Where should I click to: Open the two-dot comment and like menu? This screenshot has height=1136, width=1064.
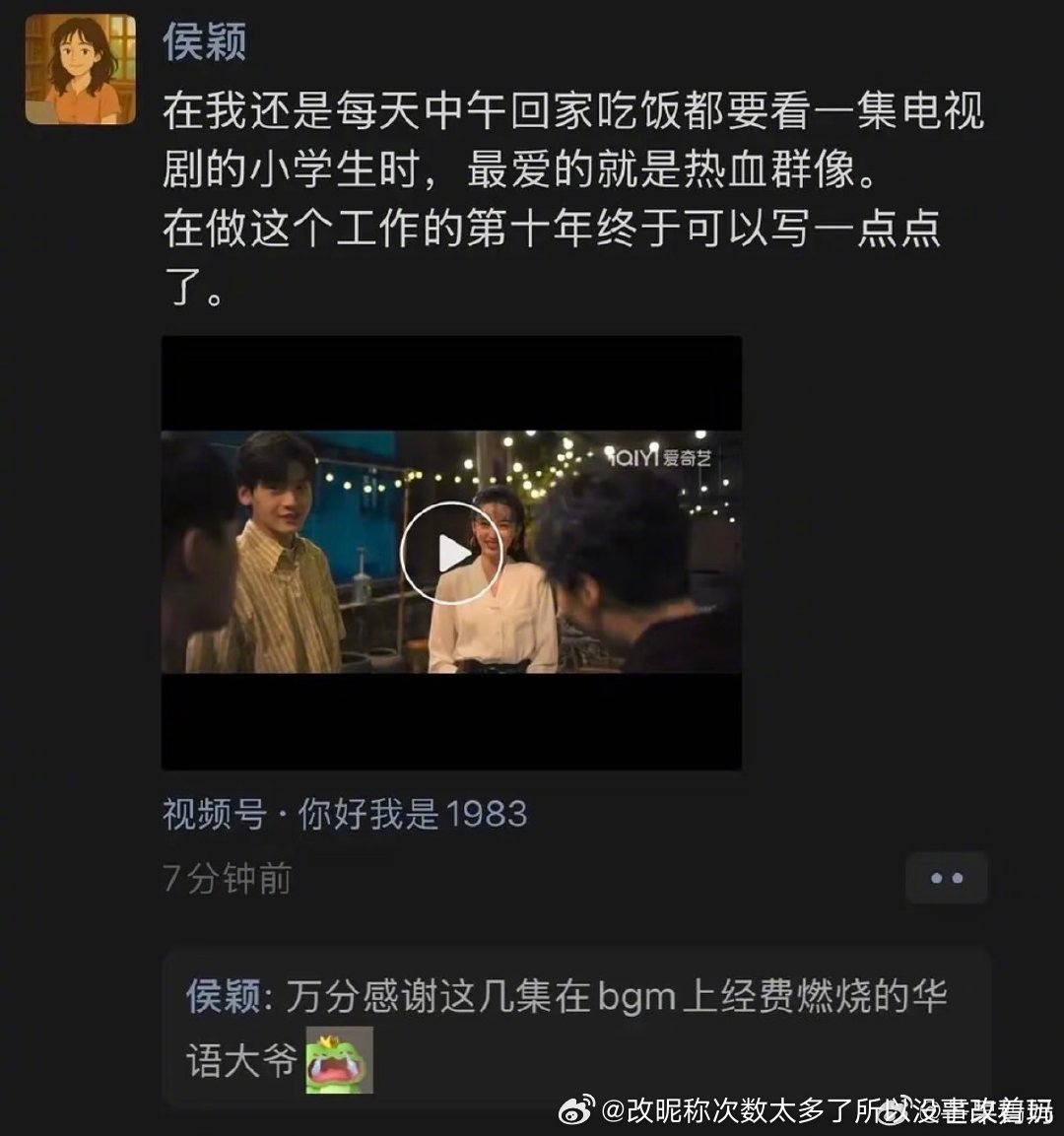[x=946, y=878]
